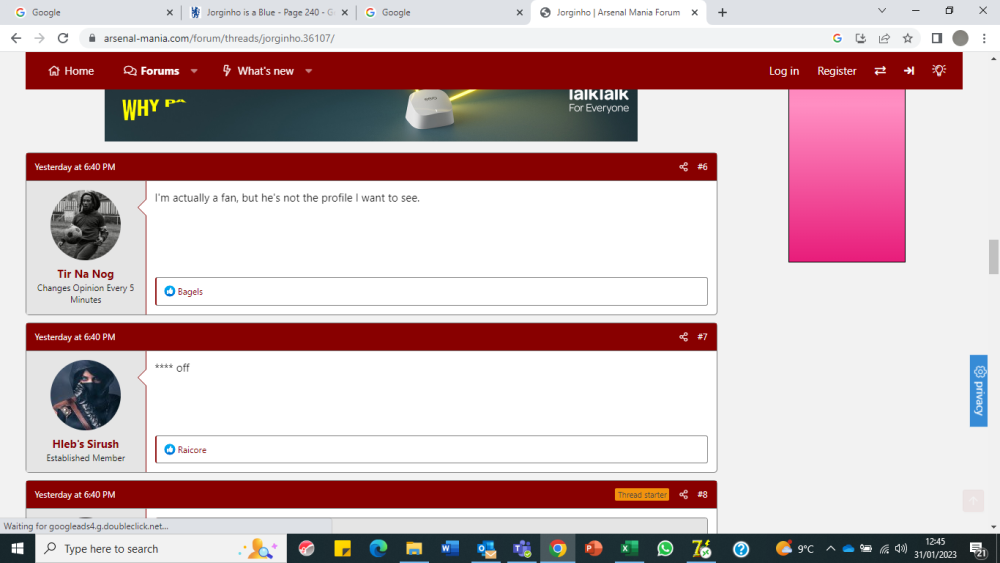This screenshot has width=1000, height=563.
Task: Click the Type here to search box
Action: point(161,548)
